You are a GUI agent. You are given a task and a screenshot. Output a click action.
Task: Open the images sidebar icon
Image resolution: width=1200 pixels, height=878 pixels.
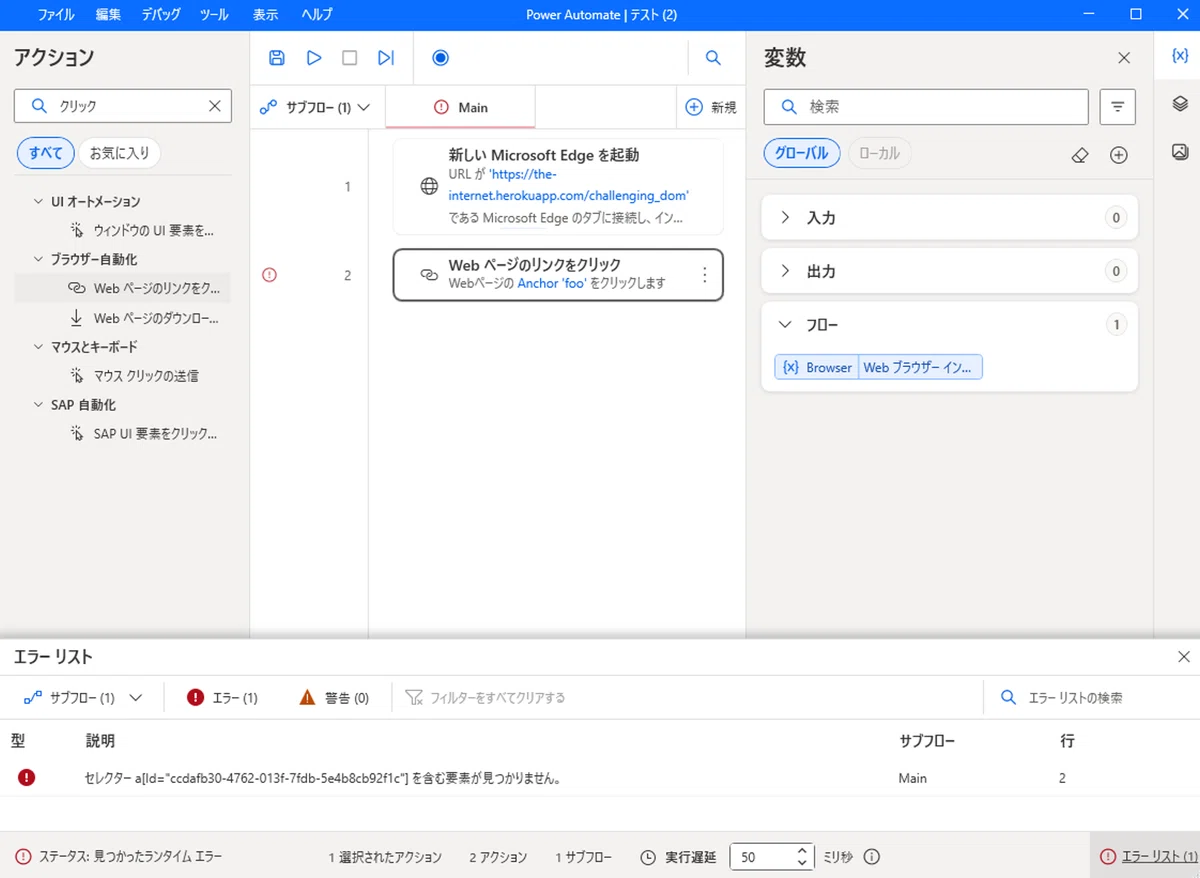[x=1179, y=152]
